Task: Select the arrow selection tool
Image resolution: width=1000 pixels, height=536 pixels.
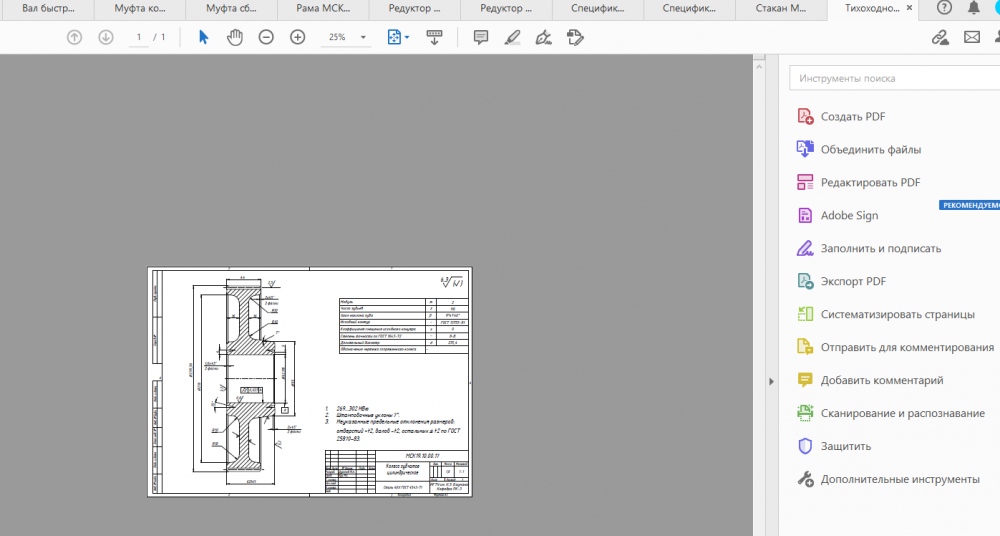Action: click(x=203, y=37)
